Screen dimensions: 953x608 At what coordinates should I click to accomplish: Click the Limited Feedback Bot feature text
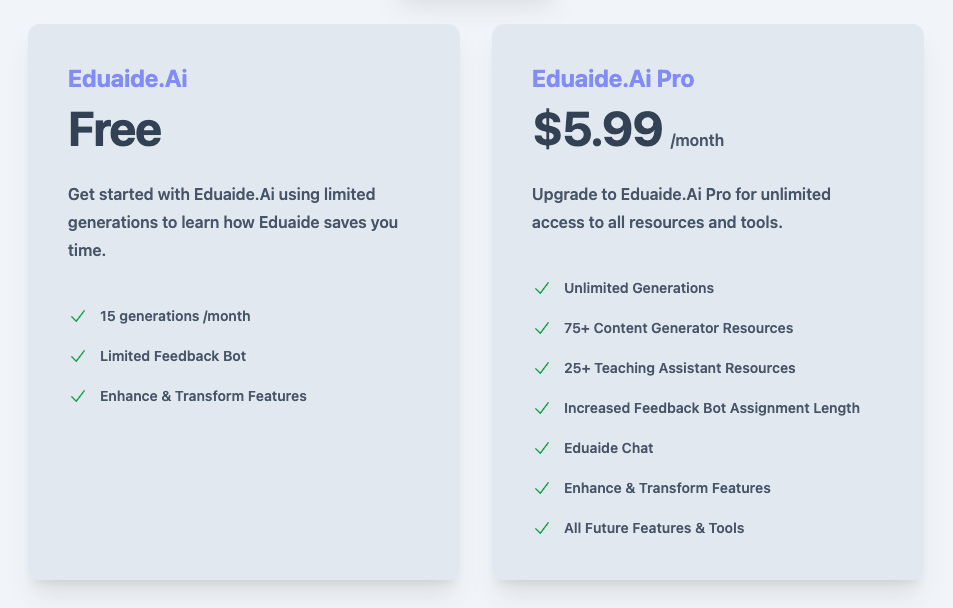point(172,356)
